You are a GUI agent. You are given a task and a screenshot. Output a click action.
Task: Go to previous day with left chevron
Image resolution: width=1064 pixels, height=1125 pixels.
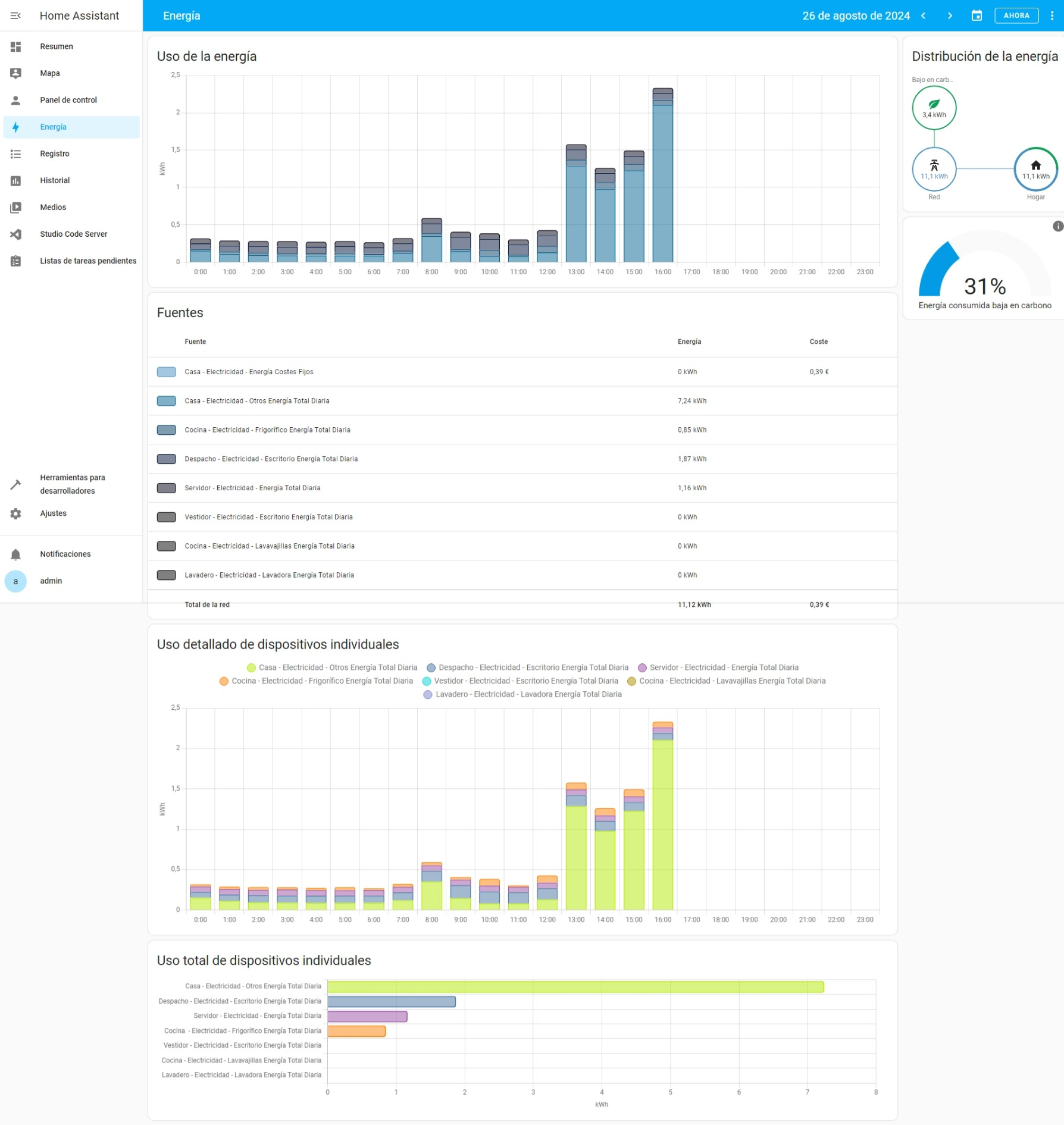[x=924, y=15]
